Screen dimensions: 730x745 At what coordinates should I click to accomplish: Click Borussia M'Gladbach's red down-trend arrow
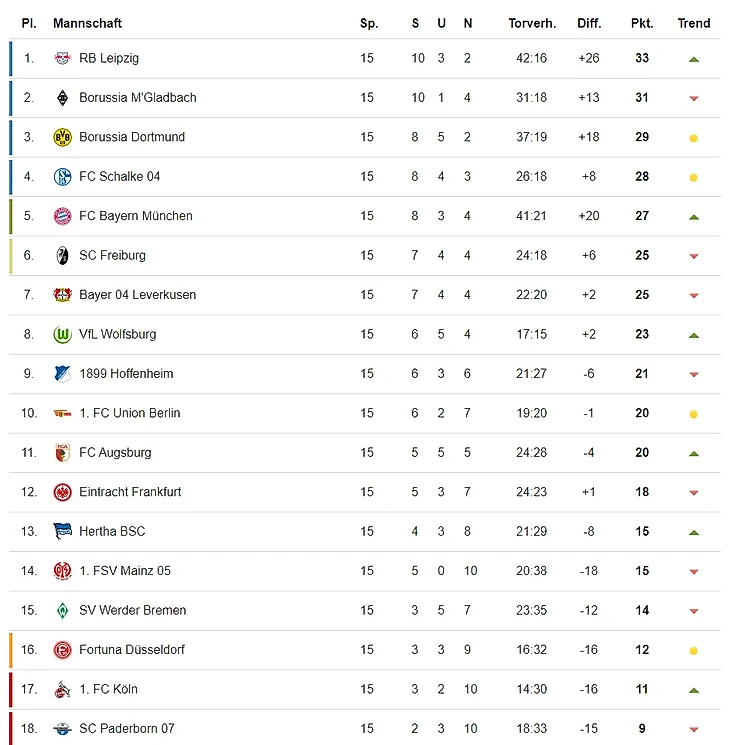[x=693, y=98]
